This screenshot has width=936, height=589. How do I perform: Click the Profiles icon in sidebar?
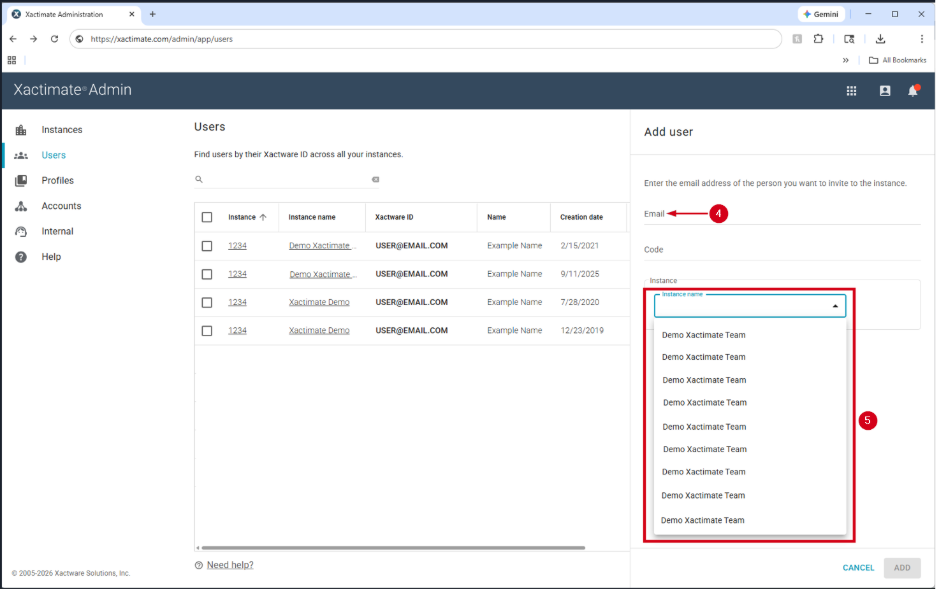pyautogui.click(x=21, y=181)
